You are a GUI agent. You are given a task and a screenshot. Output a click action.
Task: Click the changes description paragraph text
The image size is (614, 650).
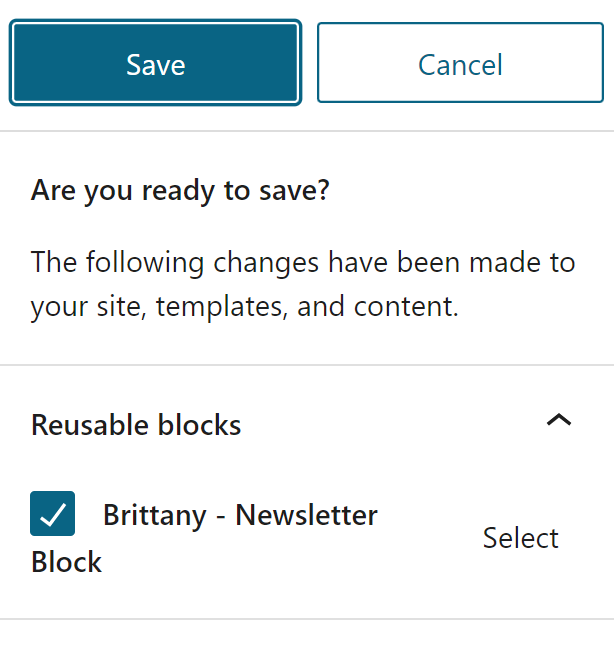pyautogui.click(x=303, y=284)
